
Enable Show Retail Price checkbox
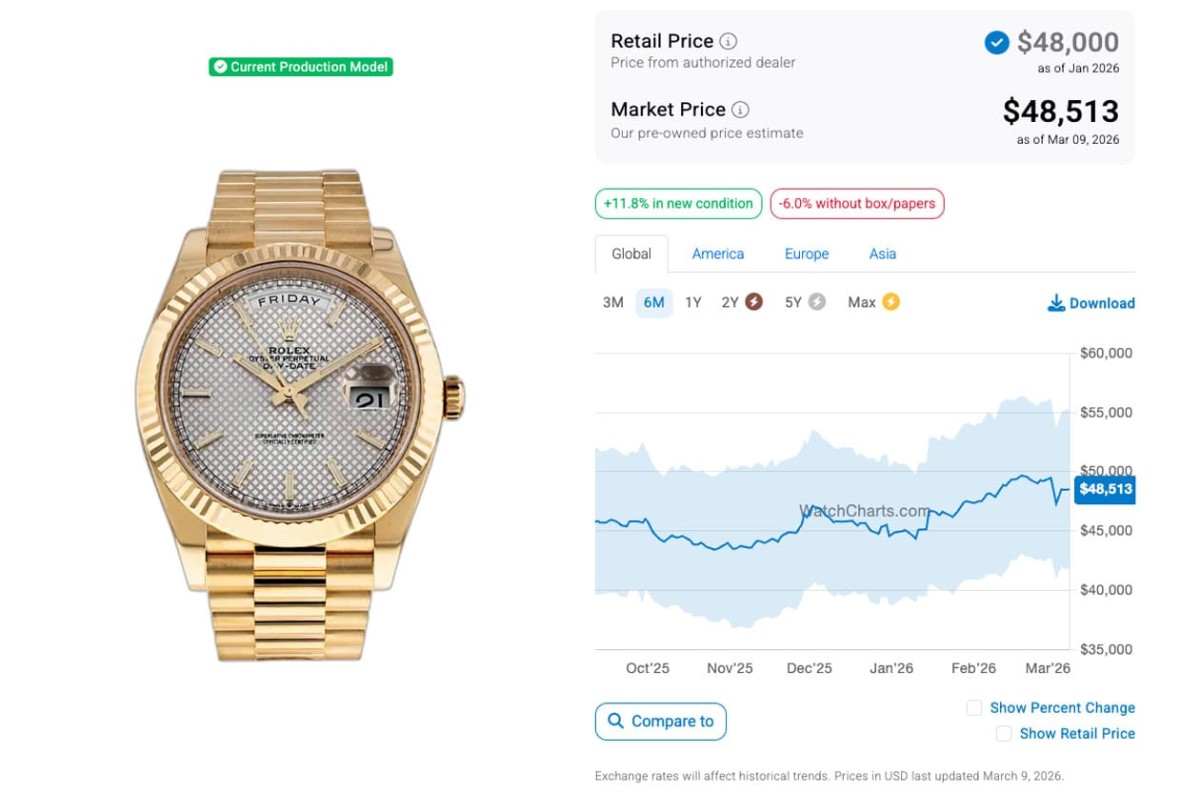coord(1004,734)
